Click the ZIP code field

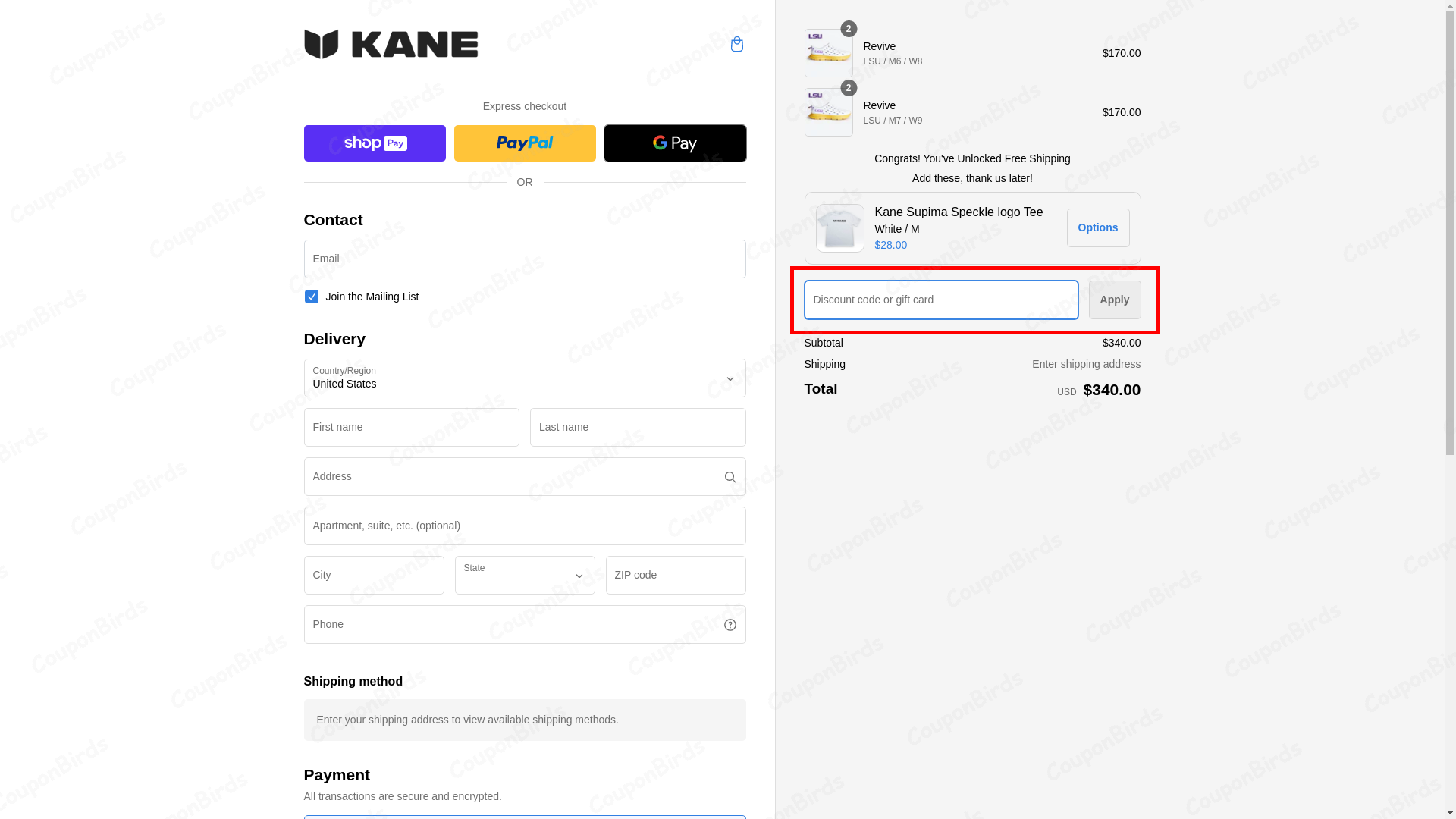click(675, 575)
